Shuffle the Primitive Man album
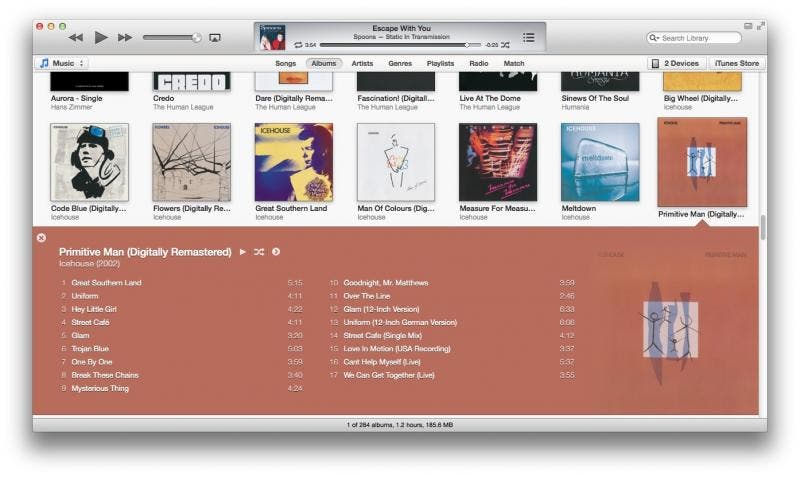The height and width of the screenshot is (477, 800). [x=259, y=252]
